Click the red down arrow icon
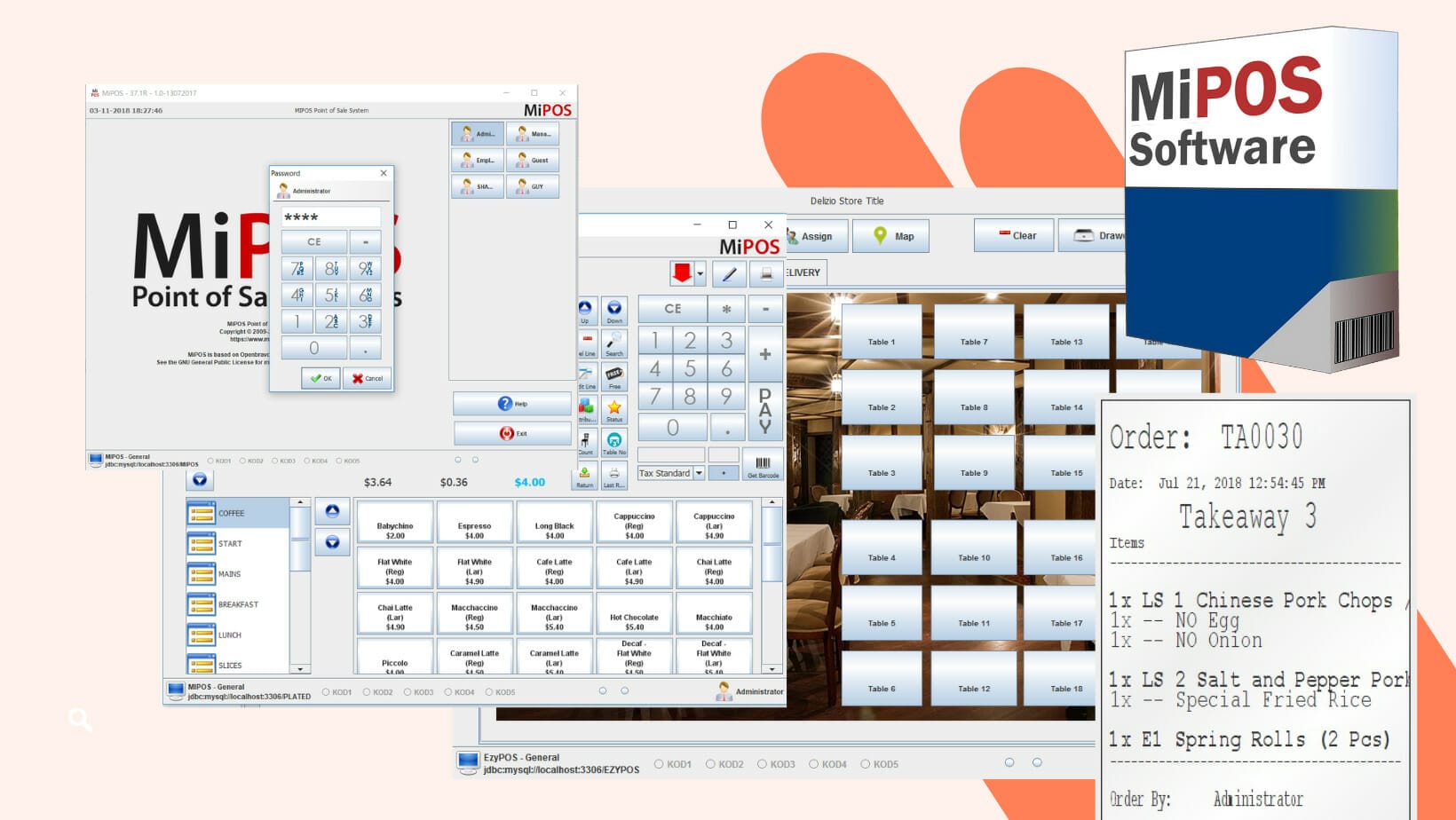Image resolution: width=1456 pixels, height=820 pixels. click(682, 273)
